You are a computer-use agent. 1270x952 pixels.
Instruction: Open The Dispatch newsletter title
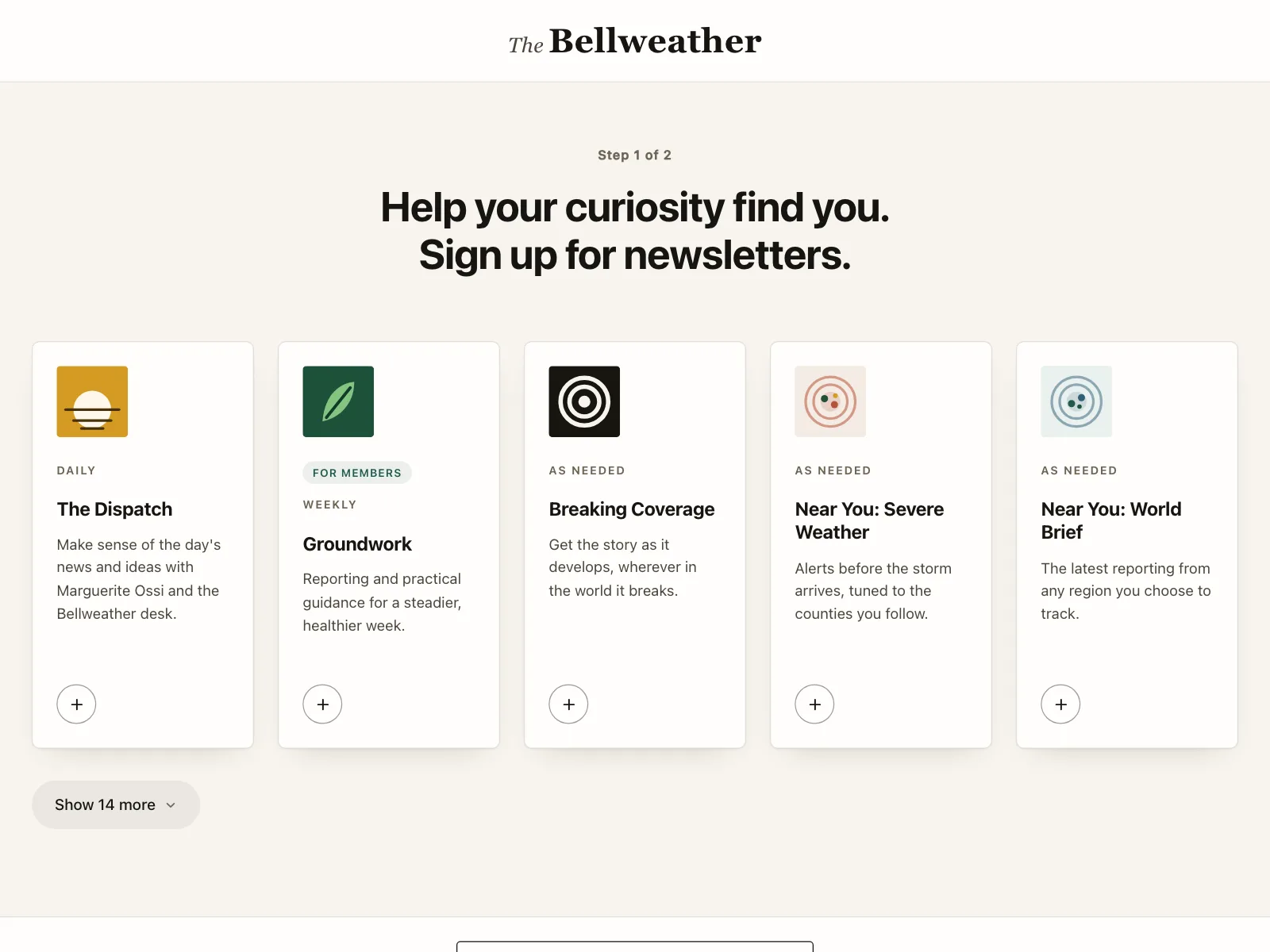[114, 509]
